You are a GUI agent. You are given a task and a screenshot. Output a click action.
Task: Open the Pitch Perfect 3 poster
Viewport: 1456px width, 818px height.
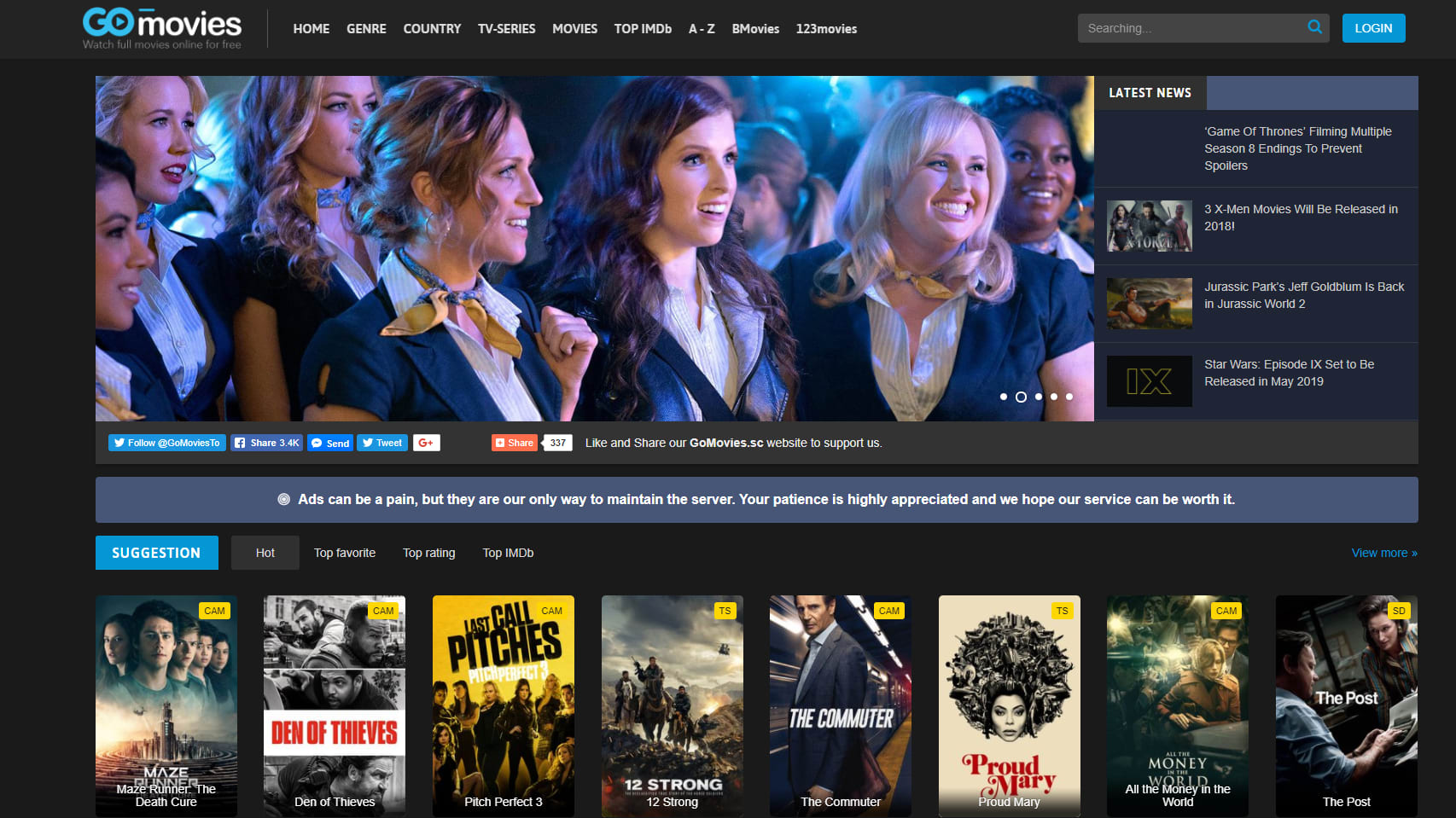pos(504,706)
